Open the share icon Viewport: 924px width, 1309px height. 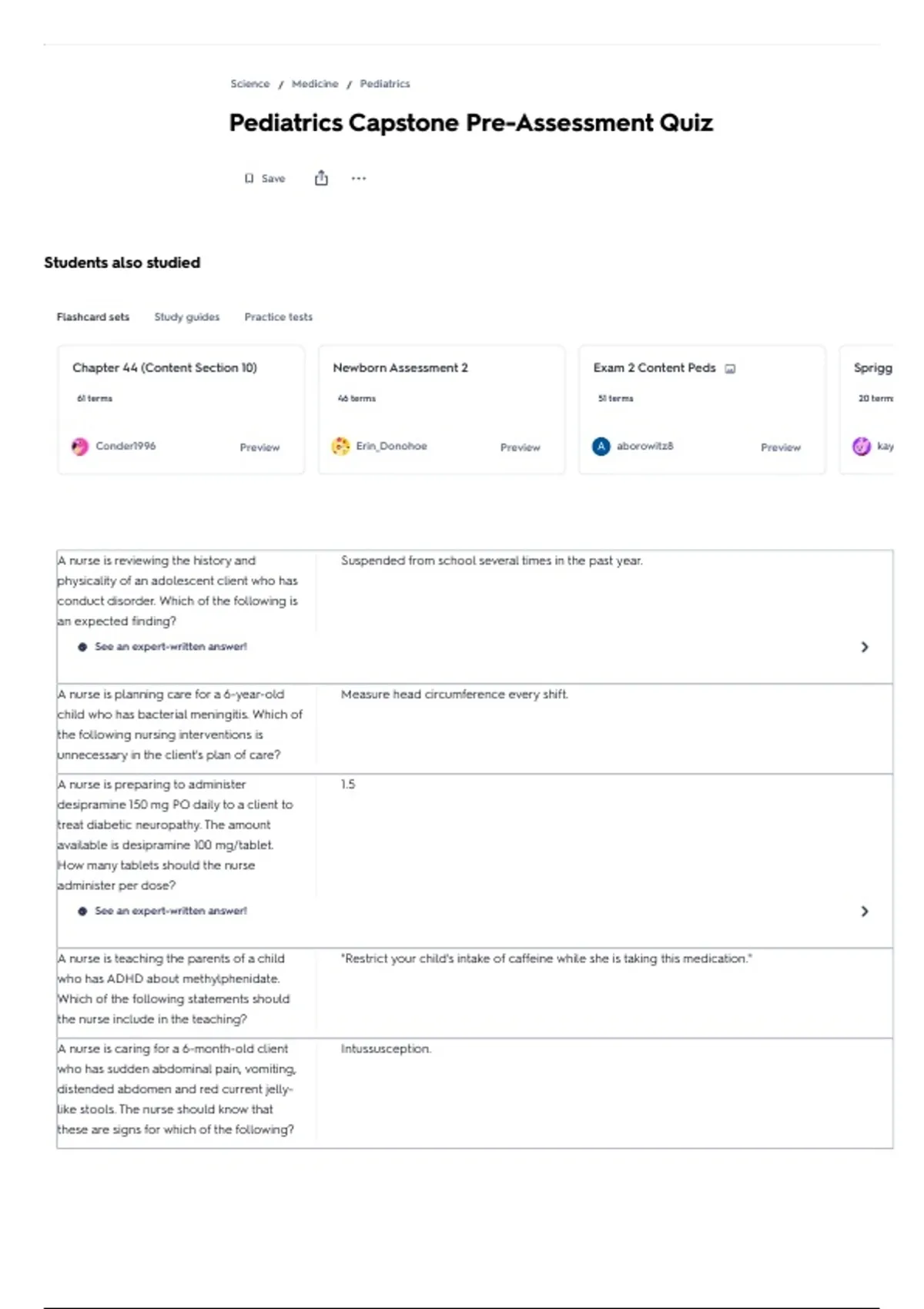(321, 179)
